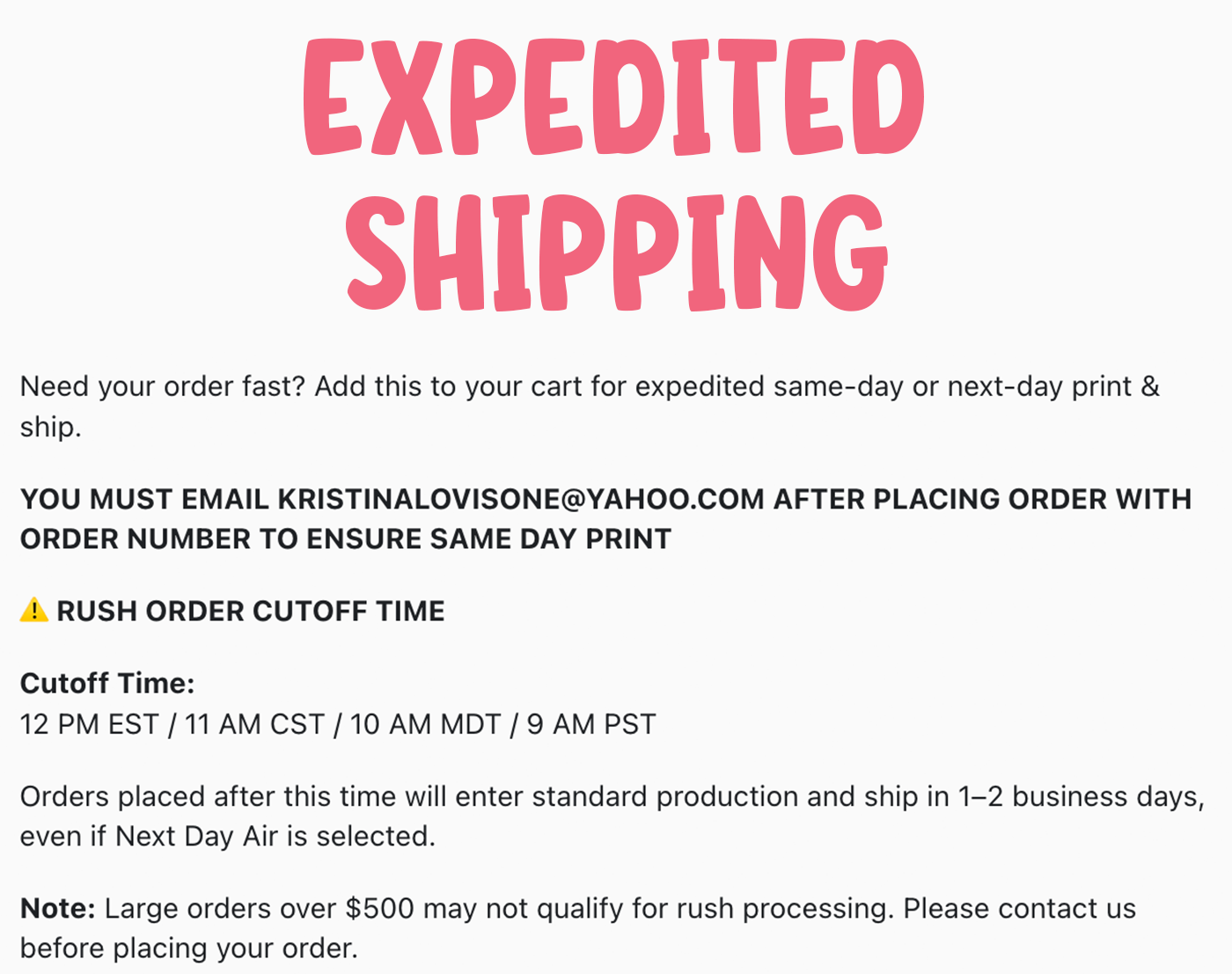Click the "Next Day Air" text

(197, 836)
